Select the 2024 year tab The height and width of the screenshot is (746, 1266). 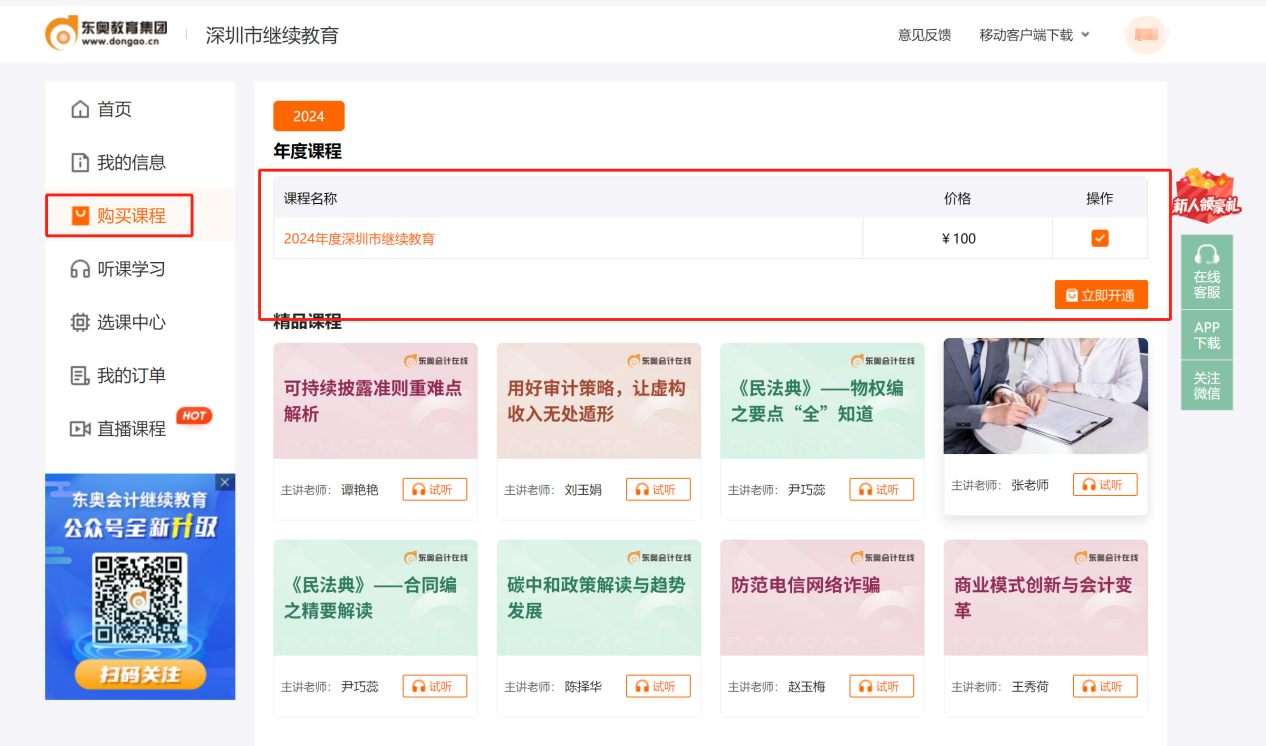pyautogui.click(x=308, y=115)
